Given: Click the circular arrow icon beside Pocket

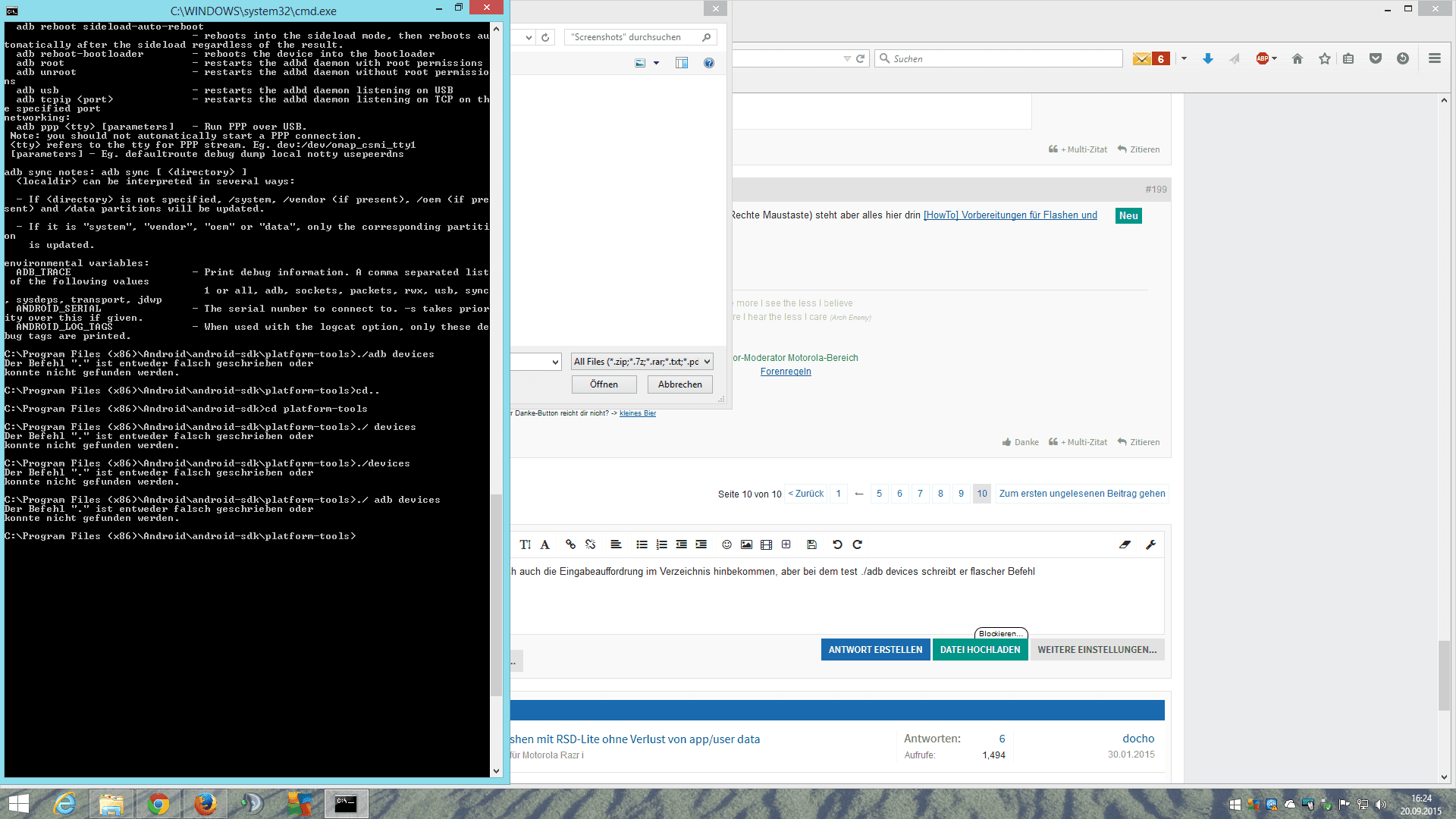Looking at the screenshot, I should 1403,58.
